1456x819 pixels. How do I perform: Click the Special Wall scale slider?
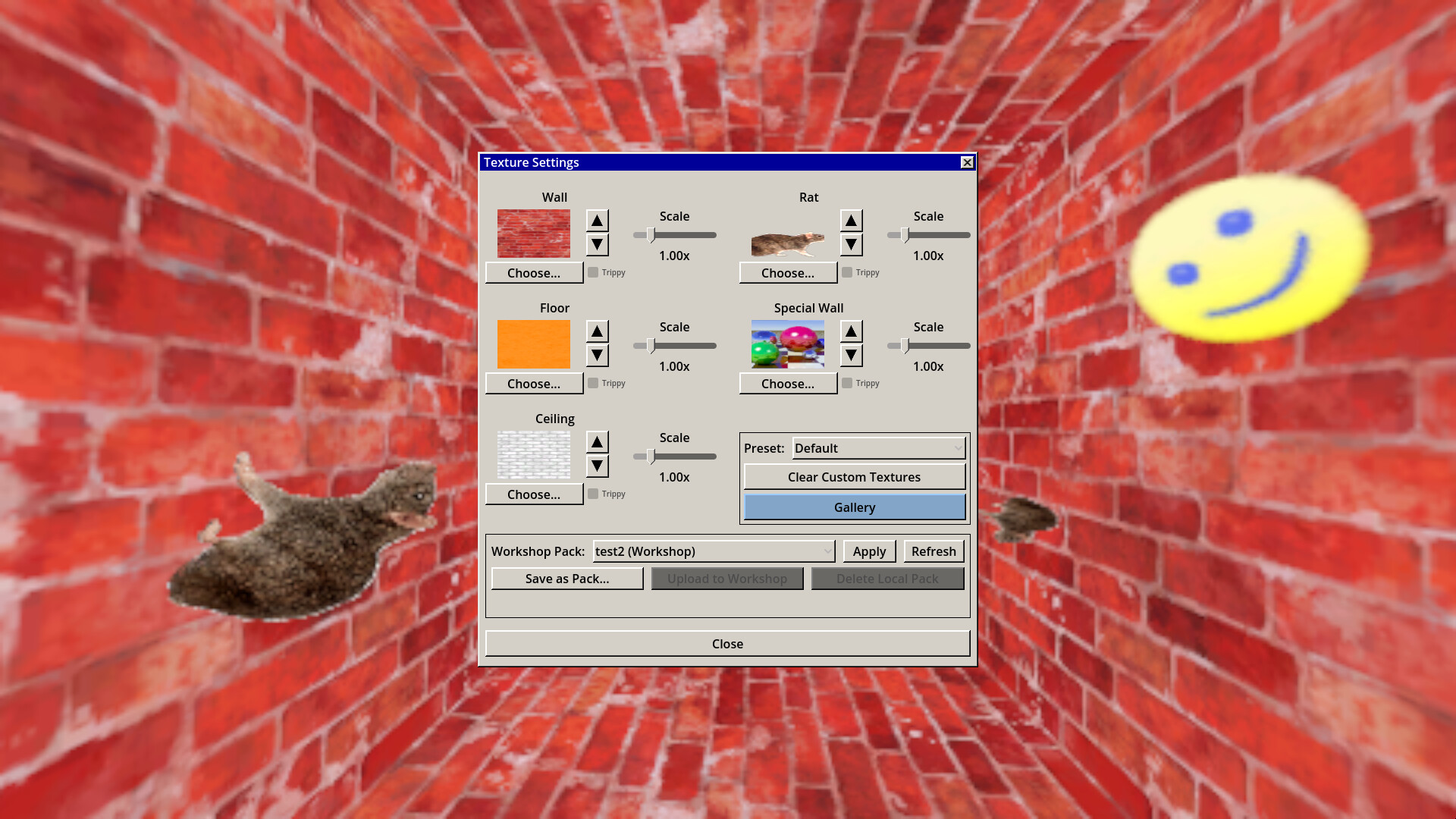(x=928, y=346)
